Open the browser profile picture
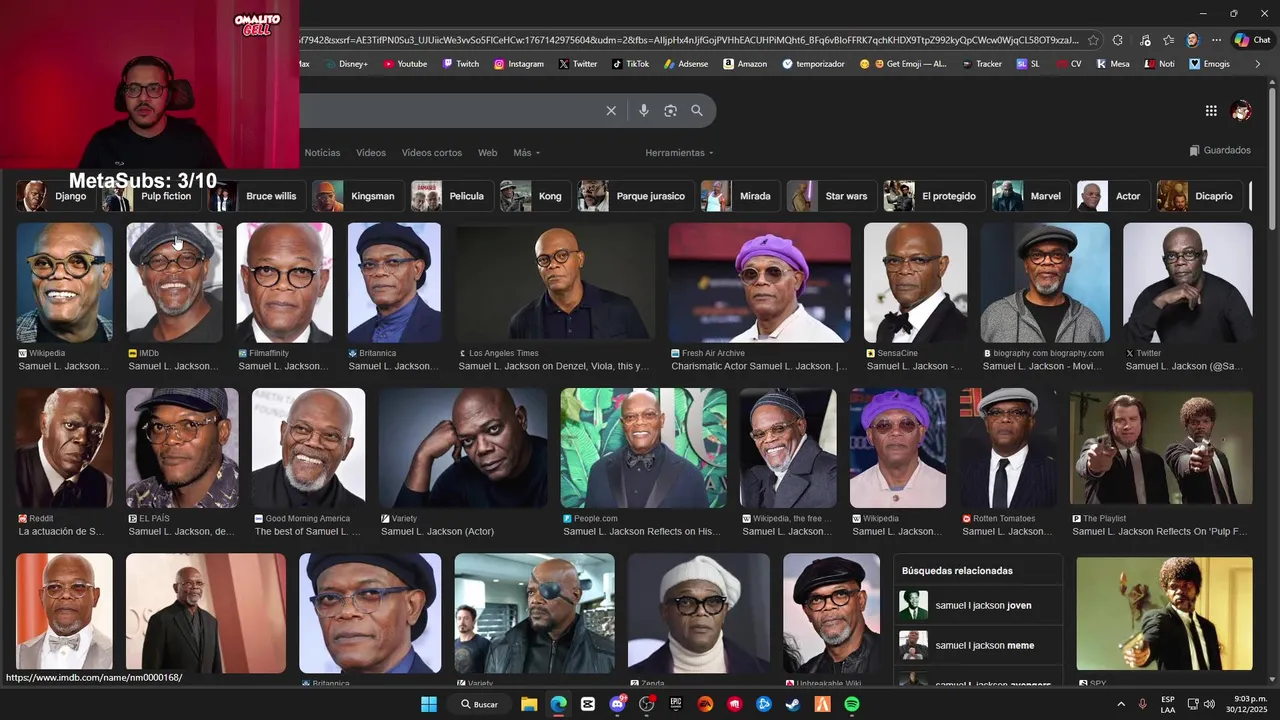The height and width of the screenshot is (720, 1280). (1192, 40)
